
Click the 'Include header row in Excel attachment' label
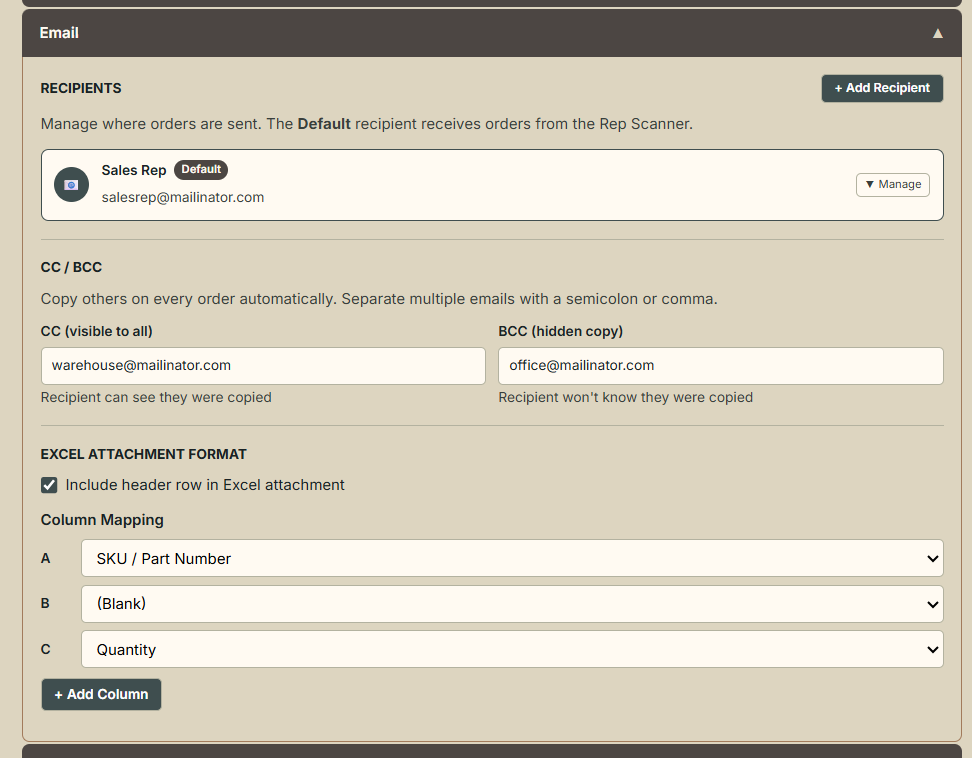pyautogui.click(x=205, y=485)
